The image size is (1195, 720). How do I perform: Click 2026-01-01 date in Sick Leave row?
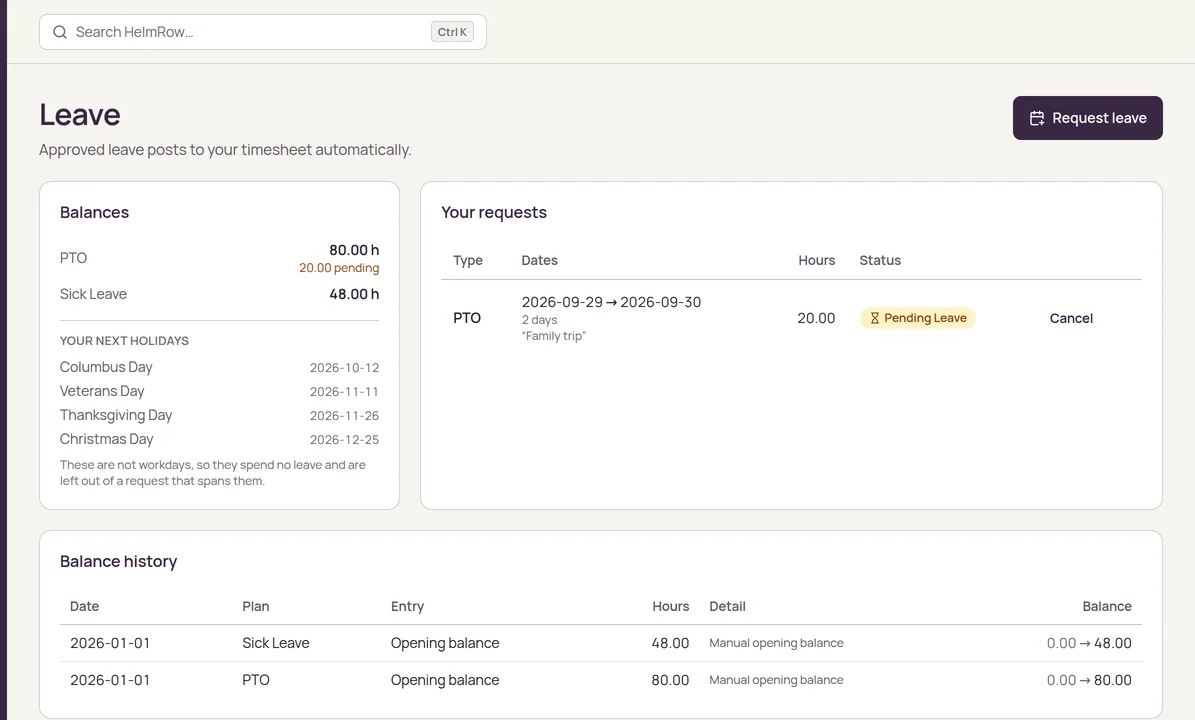[110, 643]
